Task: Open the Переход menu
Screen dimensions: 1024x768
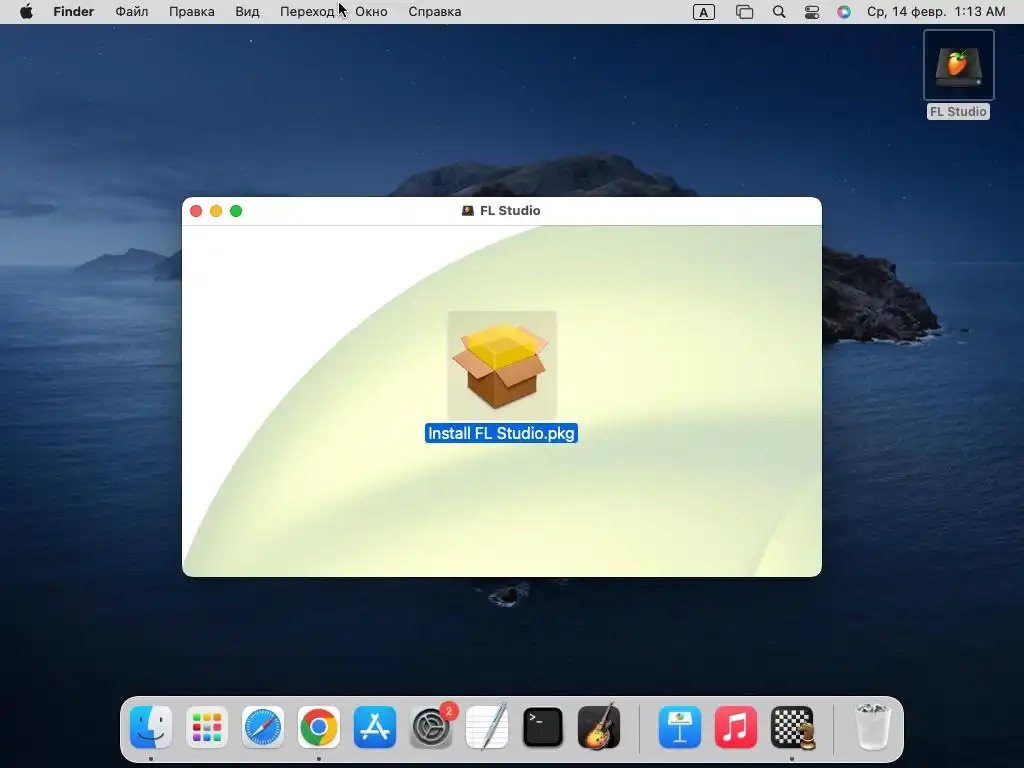Action: [307, 12]
